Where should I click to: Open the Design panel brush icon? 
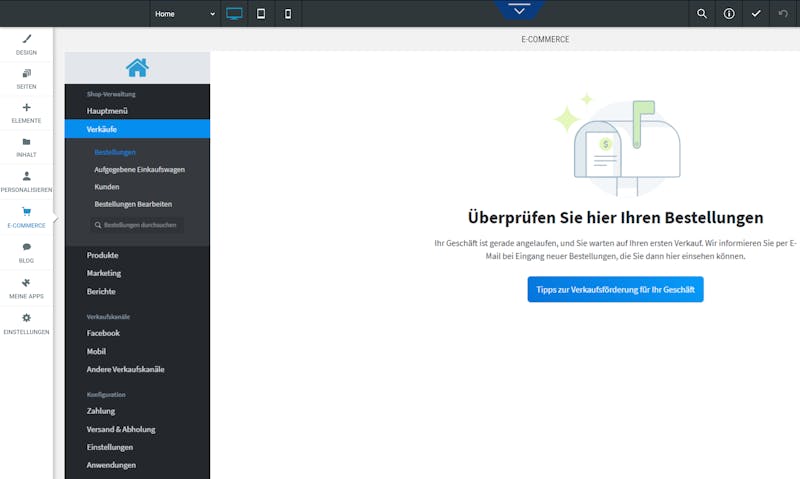tap(27, 39)
